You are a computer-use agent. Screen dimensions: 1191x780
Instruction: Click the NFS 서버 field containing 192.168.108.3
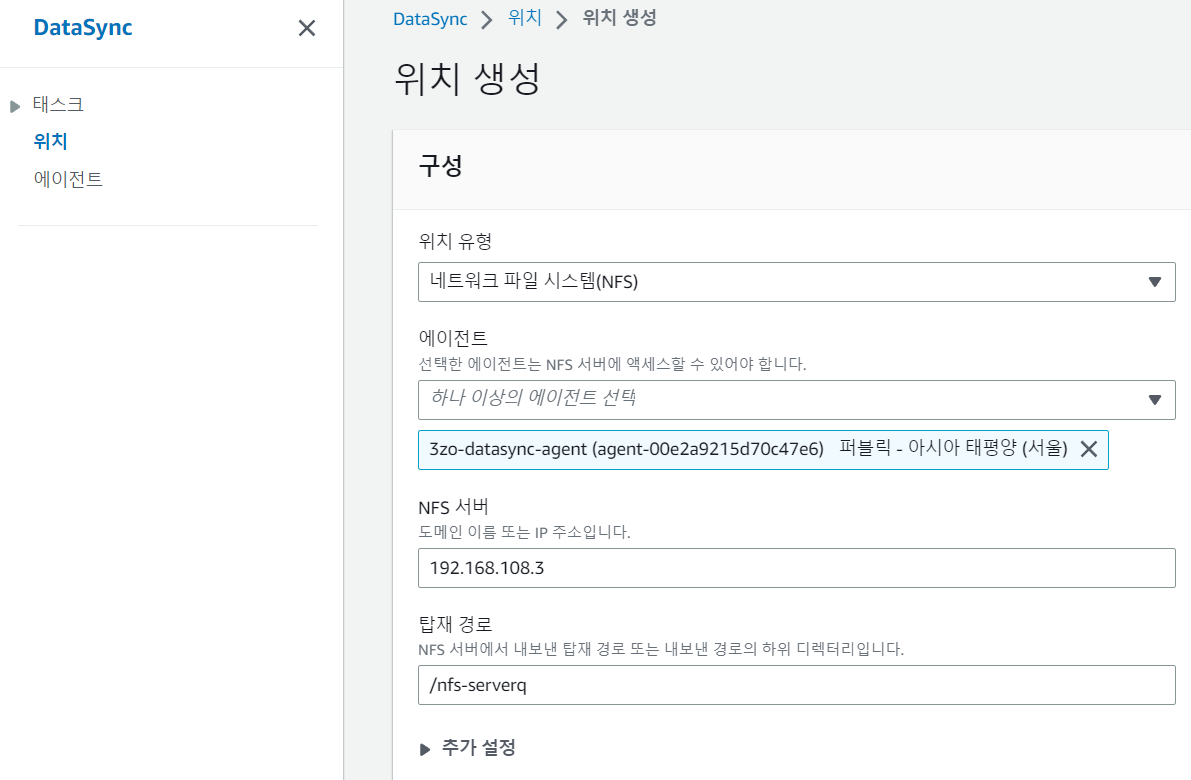coord(797,568)
